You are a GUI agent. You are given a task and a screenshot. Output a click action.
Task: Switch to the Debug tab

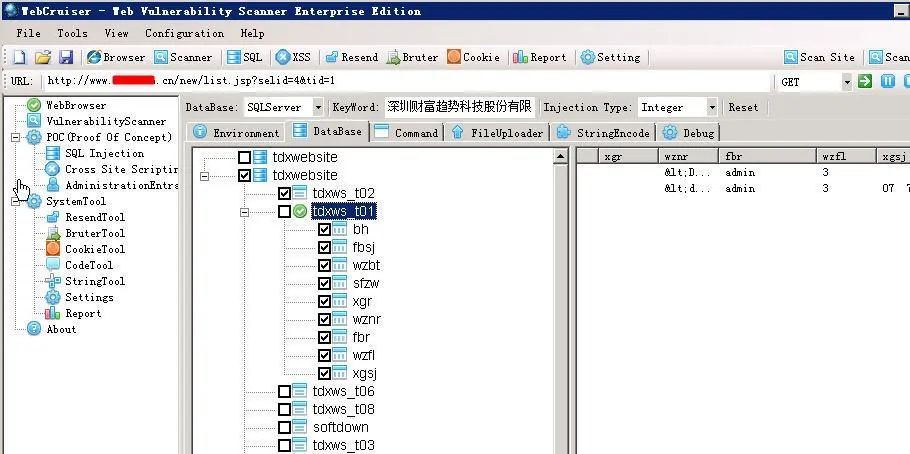689,132
